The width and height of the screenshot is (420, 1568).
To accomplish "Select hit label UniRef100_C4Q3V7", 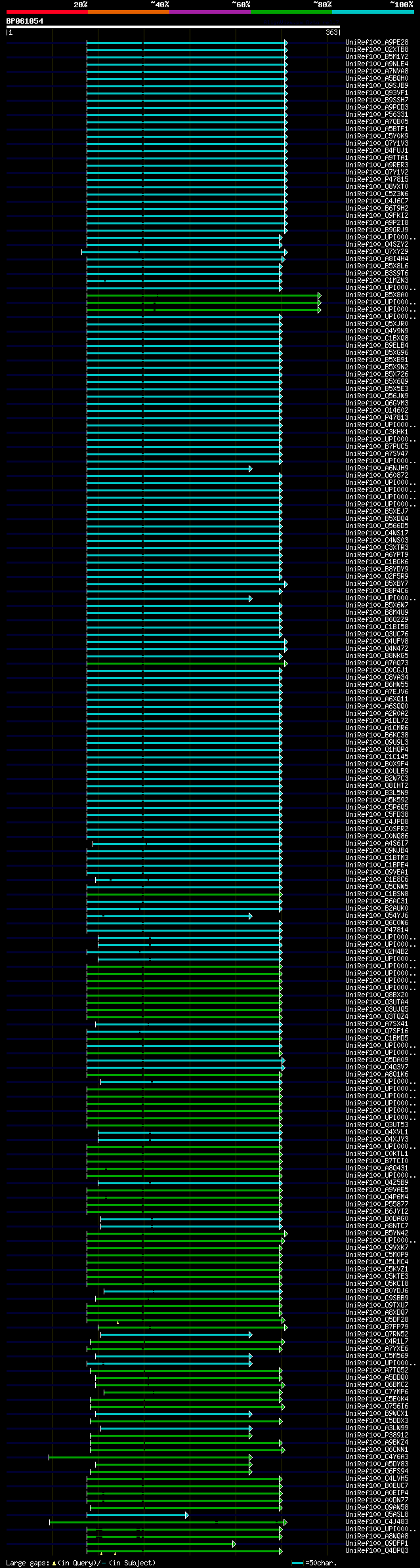I will pyautogui.click(x=377, y=1067).
